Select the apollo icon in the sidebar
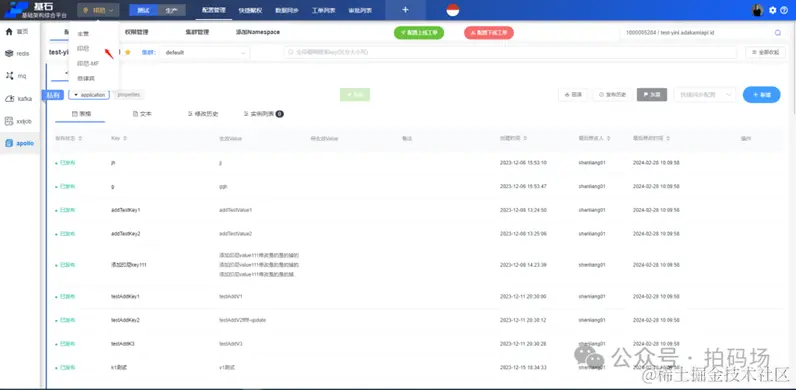 [x=9, y=143]
